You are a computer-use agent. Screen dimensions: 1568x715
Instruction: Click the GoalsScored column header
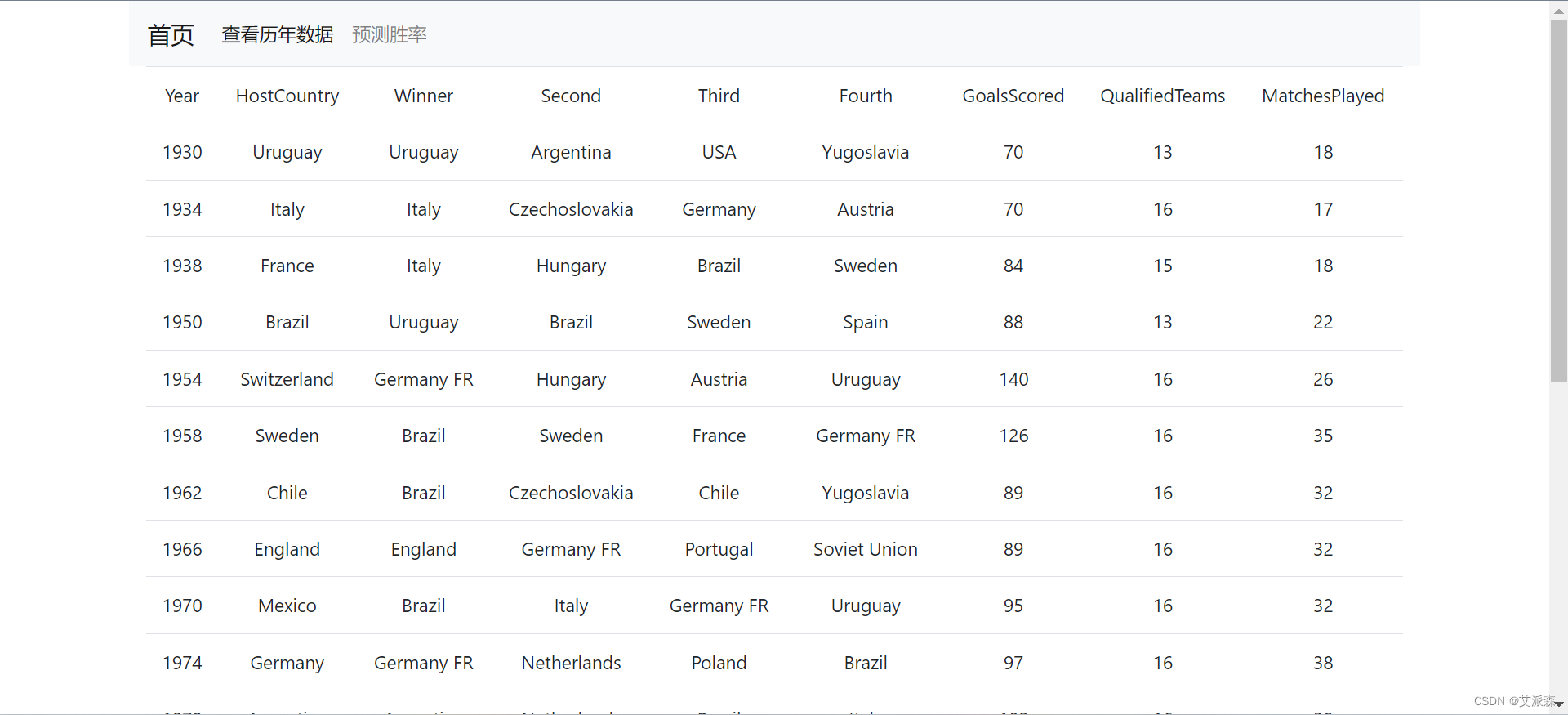click(x=1013, y=96)
